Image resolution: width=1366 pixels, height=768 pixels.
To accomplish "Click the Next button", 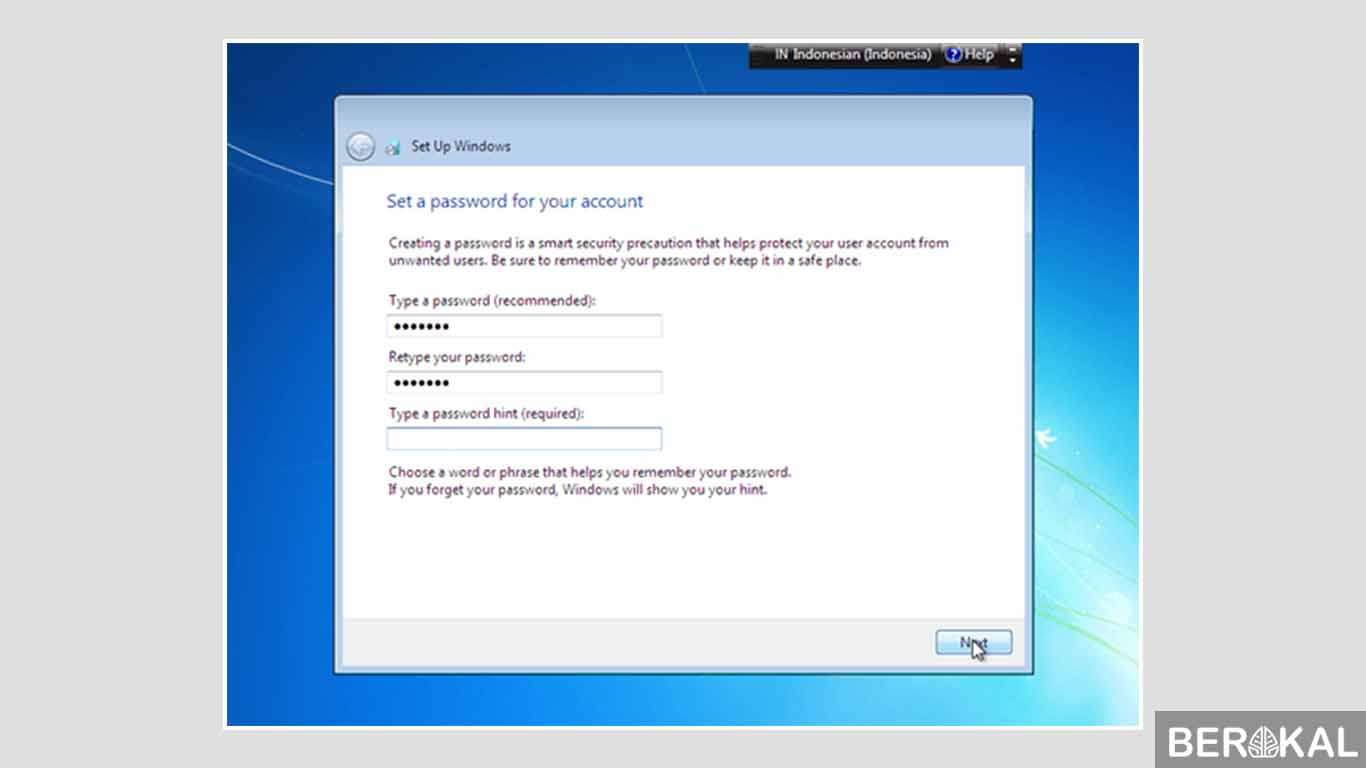I will (x=974, y=643).
